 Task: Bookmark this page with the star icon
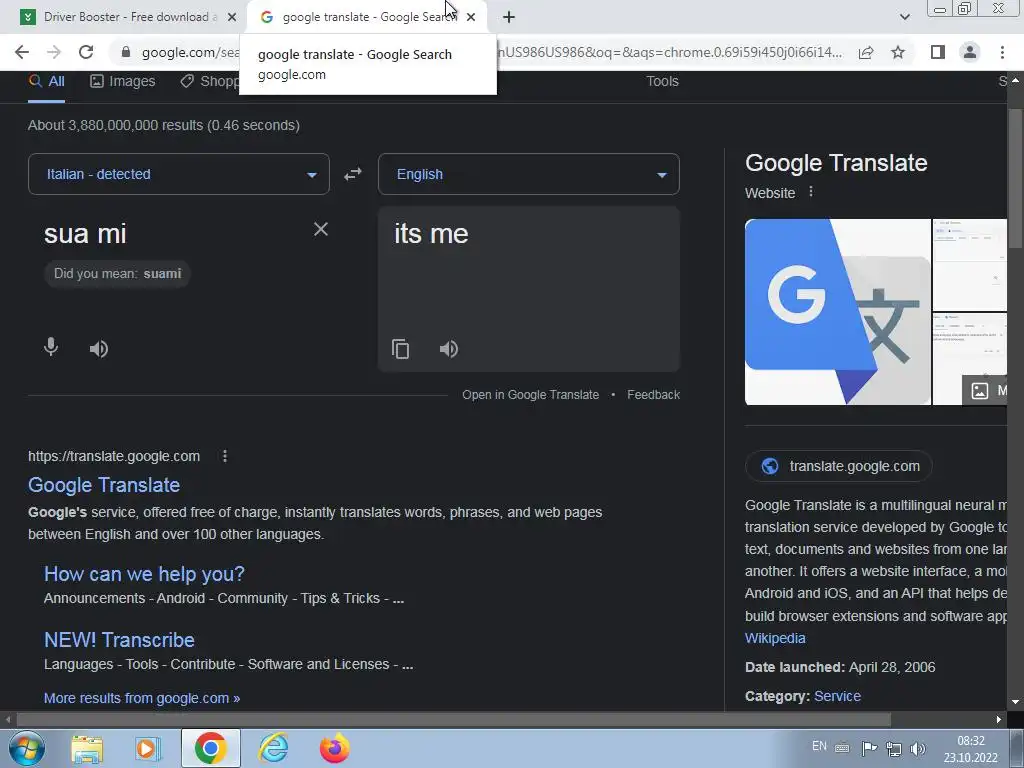[x=898, y=52]
